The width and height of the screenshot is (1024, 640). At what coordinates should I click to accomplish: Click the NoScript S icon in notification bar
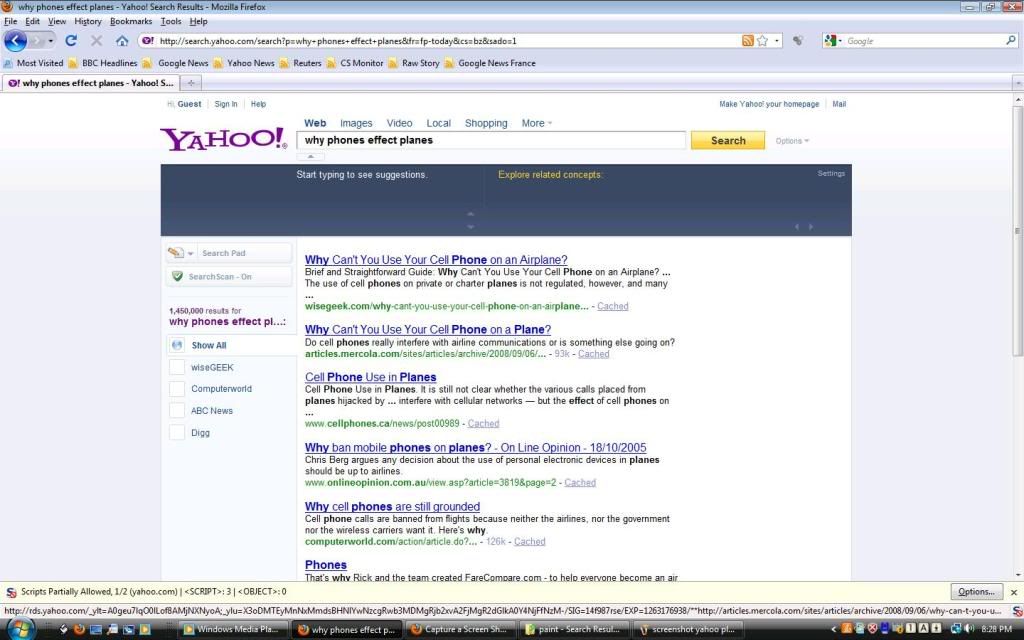point(11,592)
